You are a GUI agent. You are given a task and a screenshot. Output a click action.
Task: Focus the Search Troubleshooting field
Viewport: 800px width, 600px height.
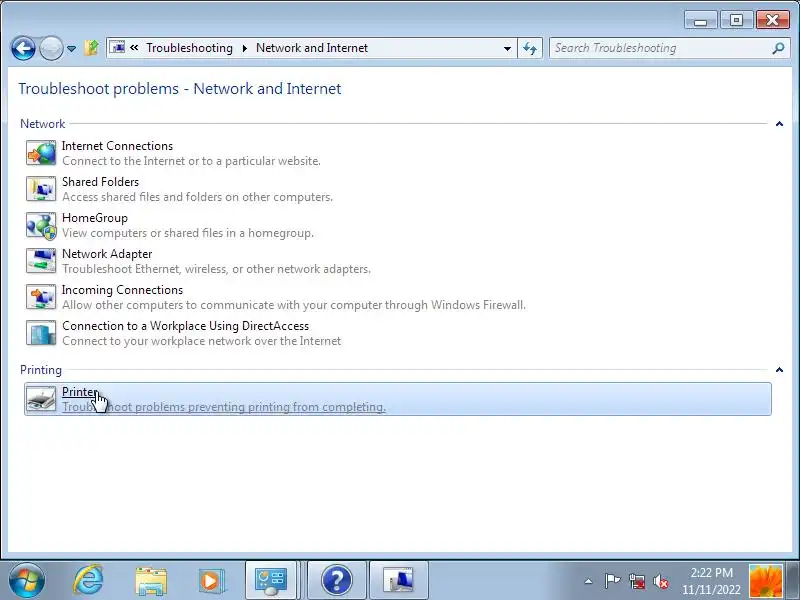[x=671, y=48]
